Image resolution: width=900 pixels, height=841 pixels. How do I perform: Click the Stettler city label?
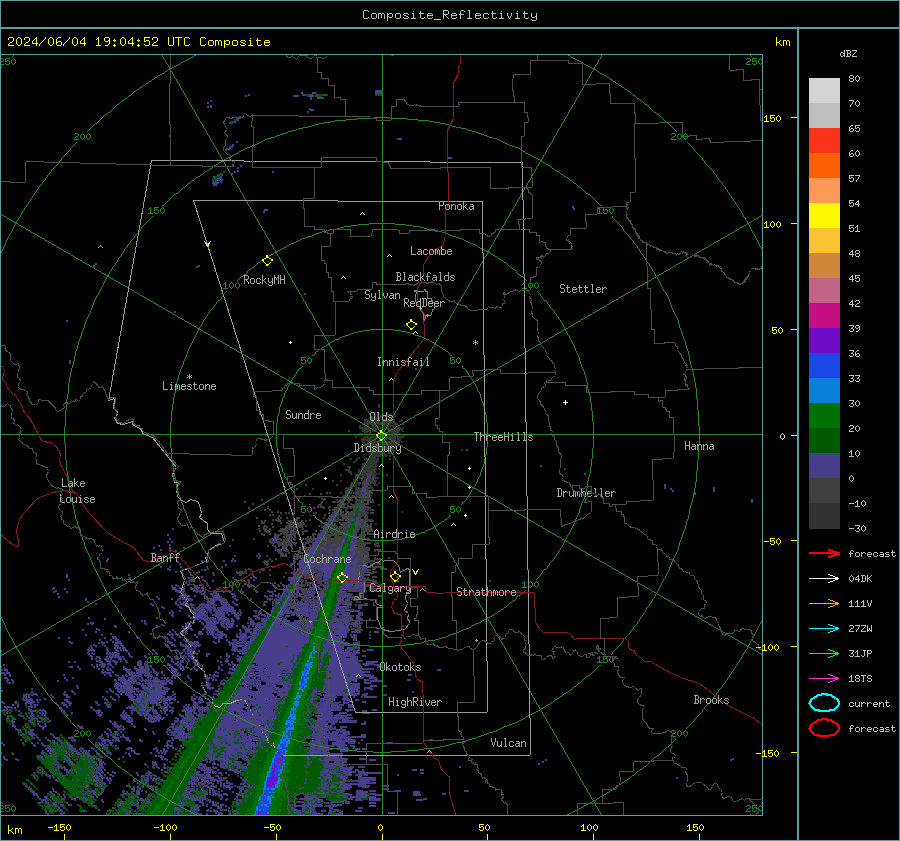pos(583,289)
